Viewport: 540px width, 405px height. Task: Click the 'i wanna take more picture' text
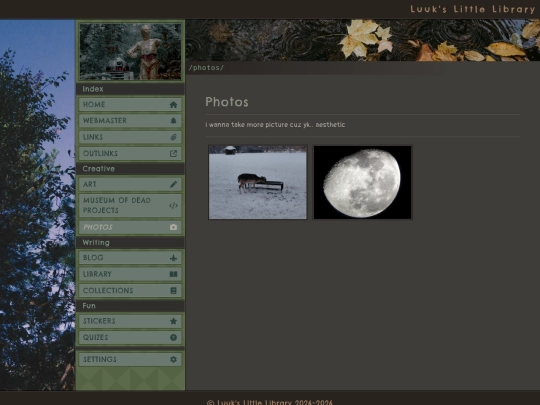[x=275, y=125]
